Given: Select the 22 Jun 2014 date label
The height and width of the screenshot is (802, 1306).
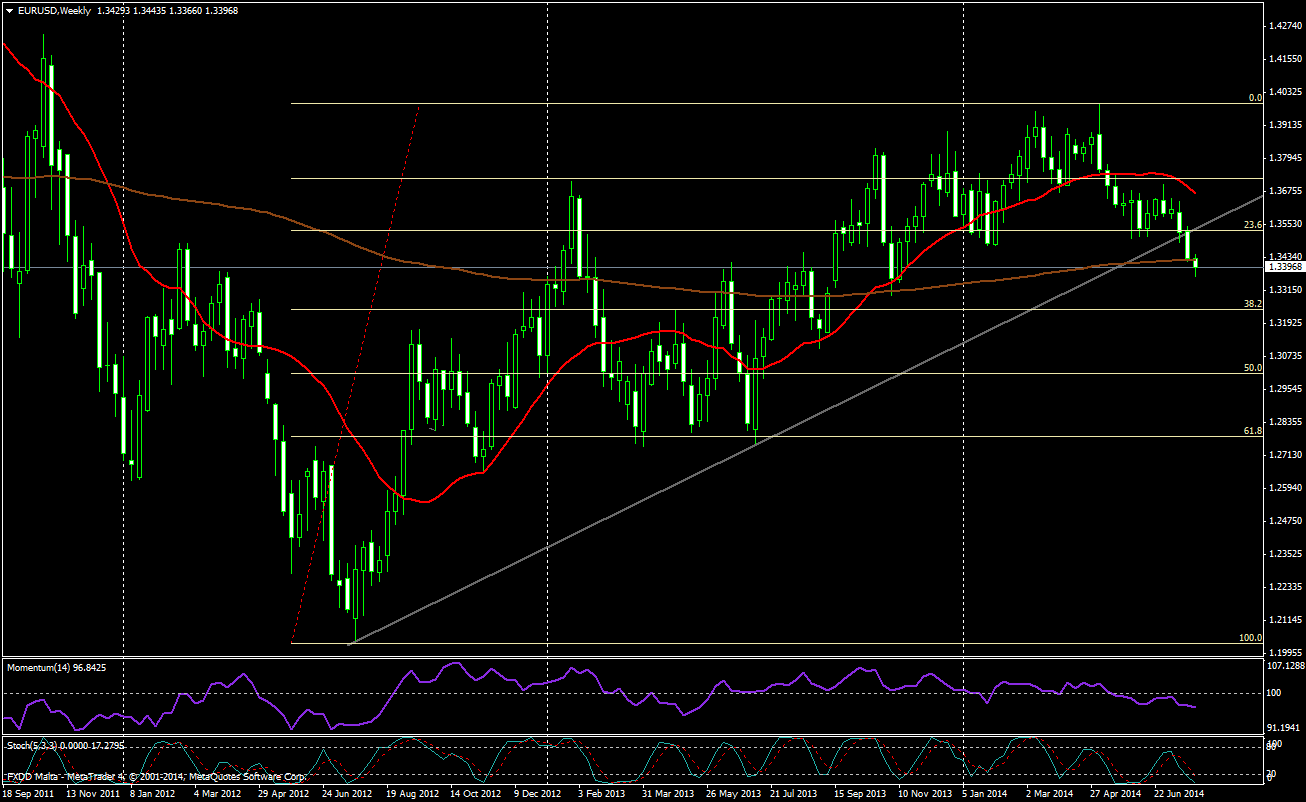Looking at the screenshot, I should click(1176, 794).
